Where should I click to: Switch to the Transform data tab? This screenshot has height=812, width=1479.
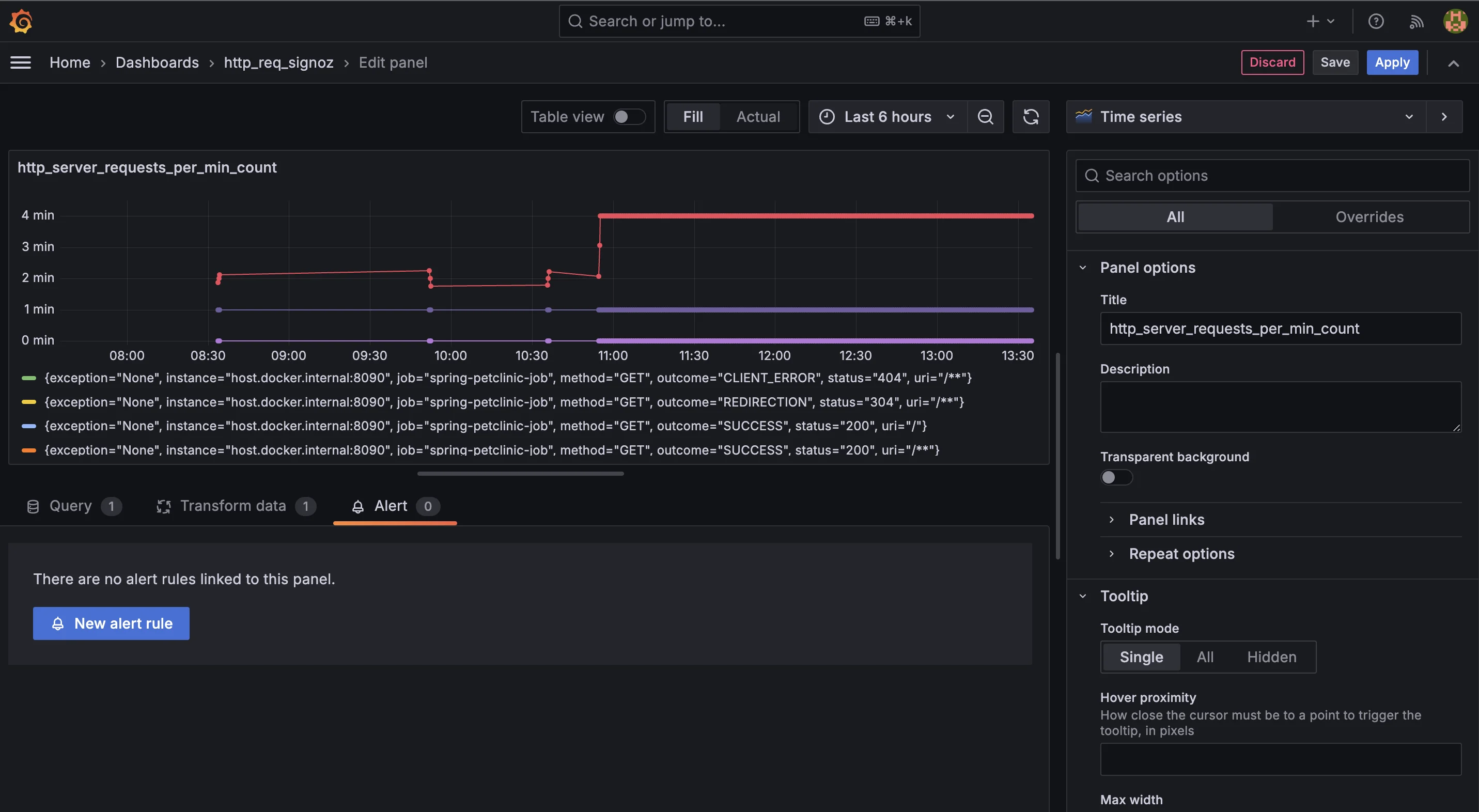tap(236, 507)
